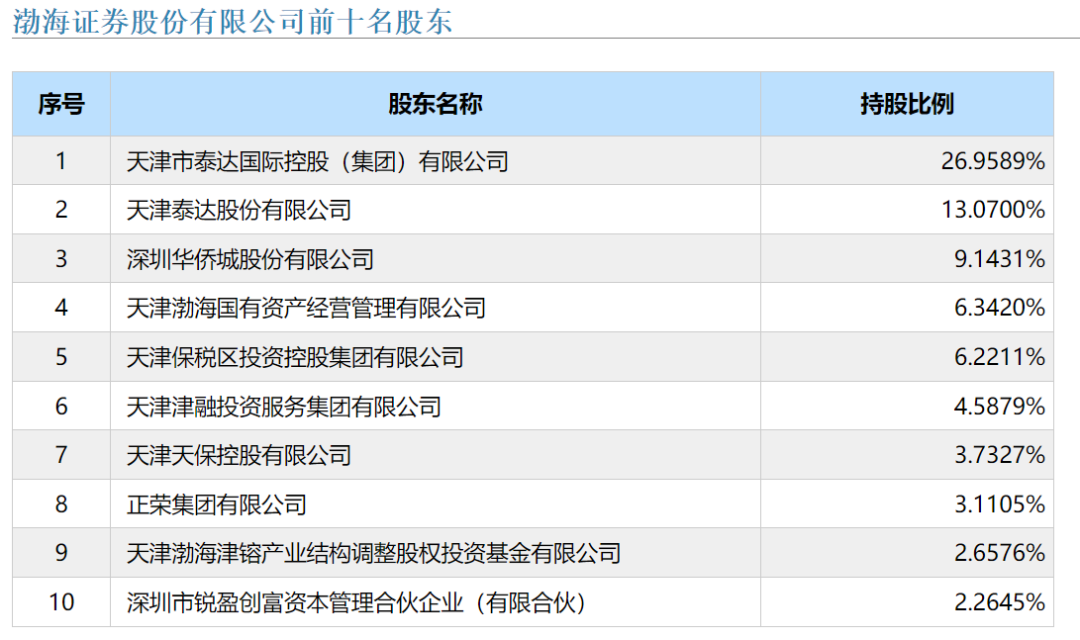Click the 9.1431% holding value

(999, 259)
